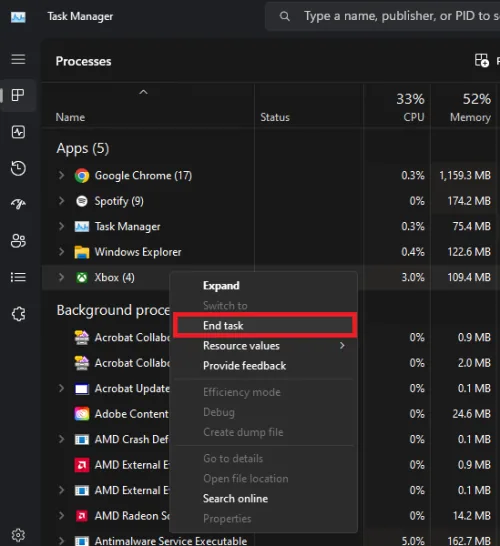500x546 pixels.
Task: Expand the AMD Crash Def process row
Action: (61, 439)
